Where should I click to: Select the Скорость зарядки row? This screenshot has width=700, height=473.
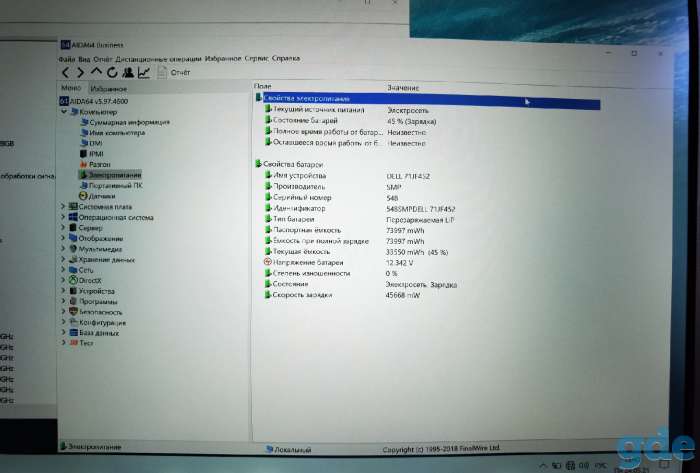click(x=342, y=295)
